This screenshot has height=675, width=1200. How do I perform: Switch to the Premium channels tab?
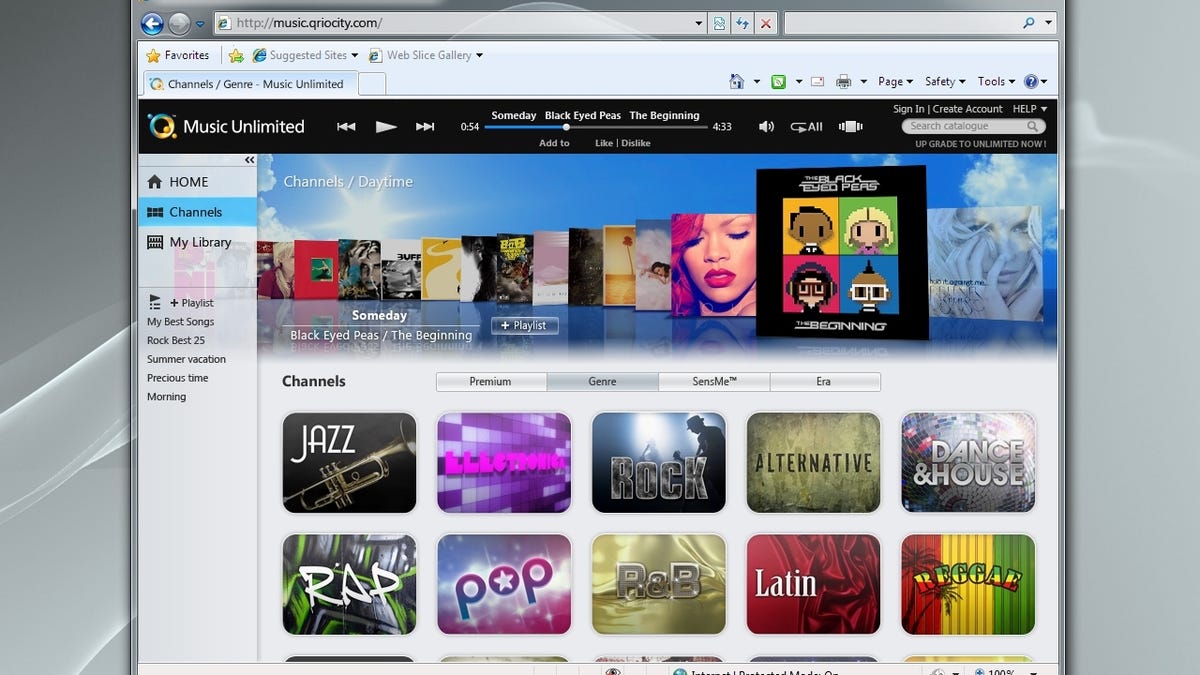pyautogui.click(x=491, y=381)
